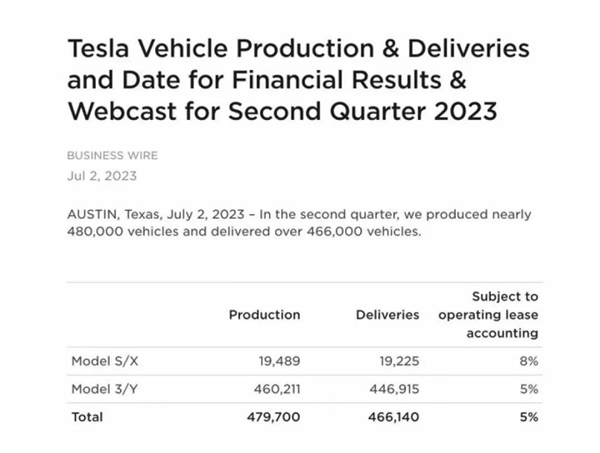This screenshot has height=453, width=600.
Task: Click the Model 3/Y row label
Action: (x=104, y=389)
